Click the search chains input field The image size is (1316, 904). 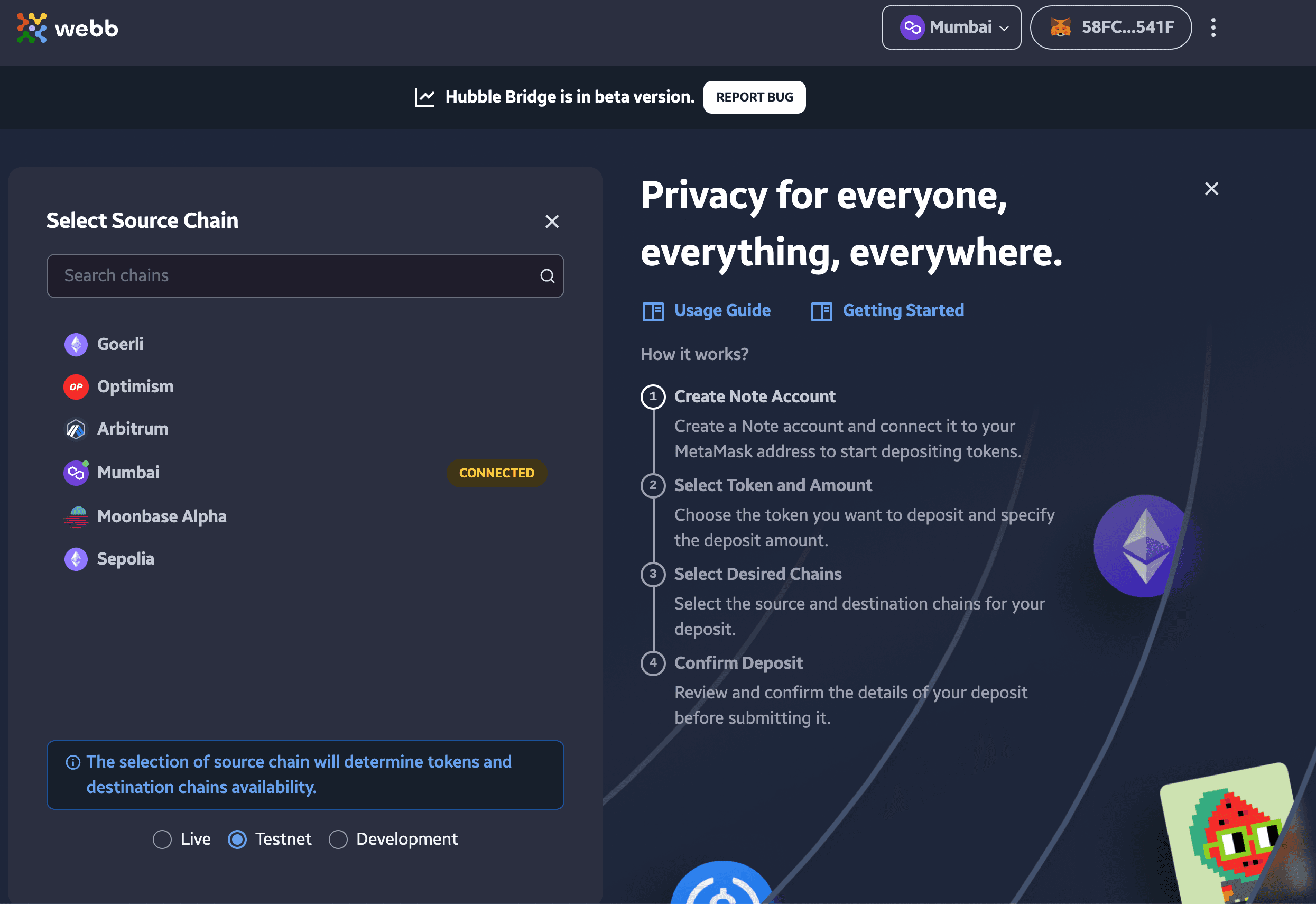[x=304, y=275]
